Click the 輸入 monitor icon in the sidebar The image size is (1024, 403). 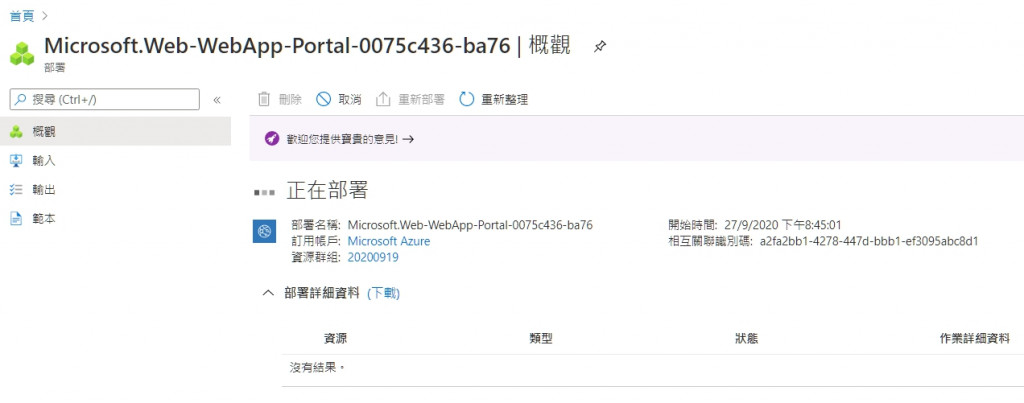16,161
